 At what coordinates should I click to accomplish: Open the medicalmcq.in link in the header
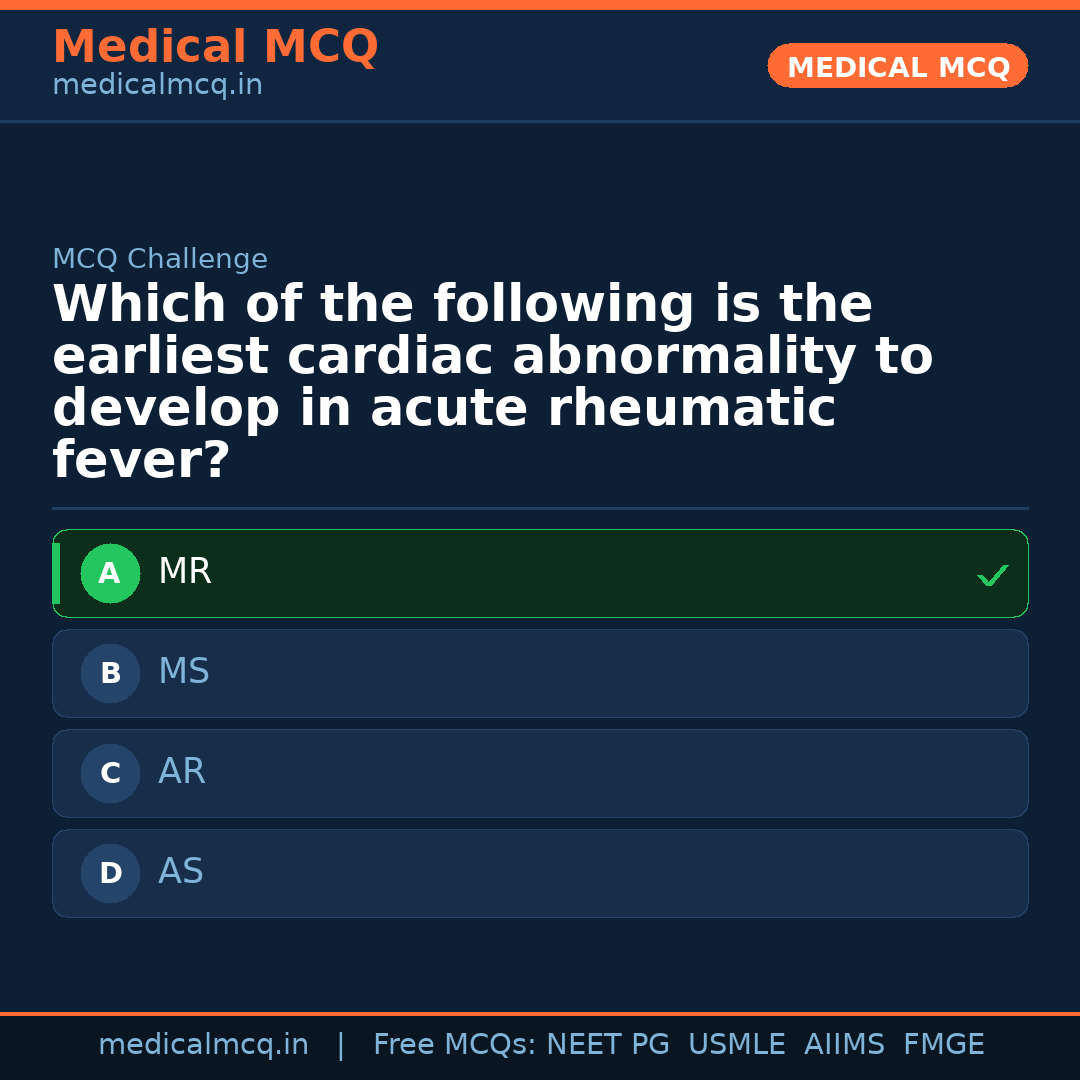tap(157, 84)
